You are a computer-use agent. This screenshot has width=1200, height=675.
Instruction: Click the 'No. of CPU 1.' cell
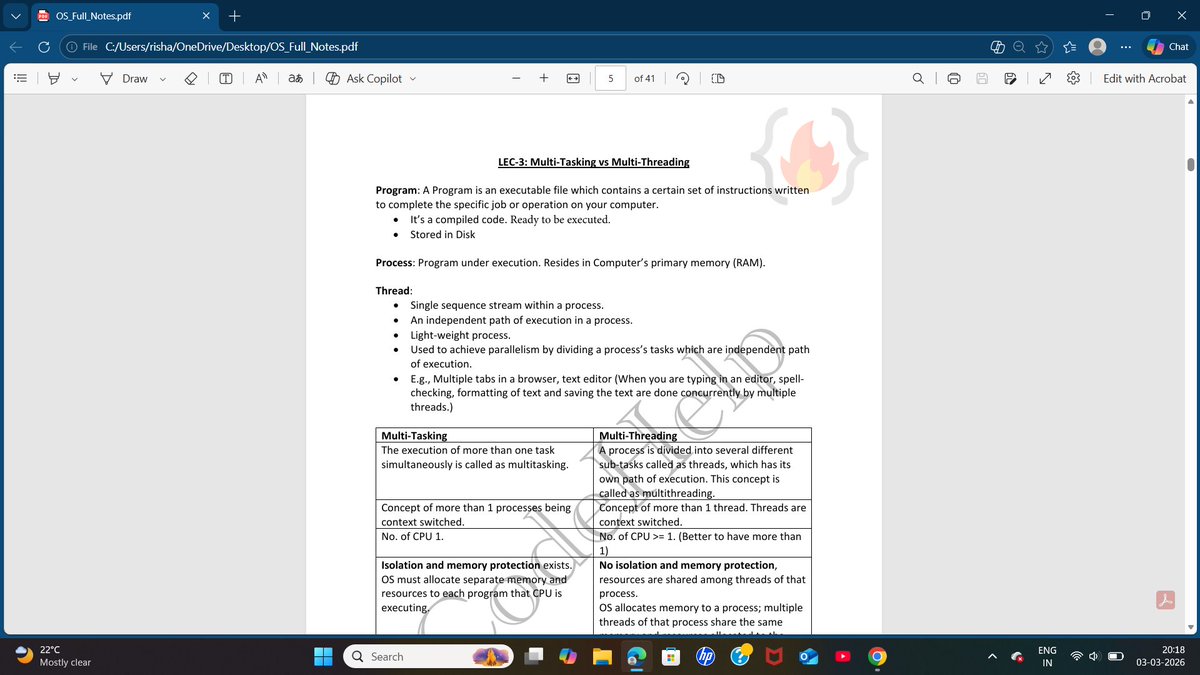[x=486, y=543]
